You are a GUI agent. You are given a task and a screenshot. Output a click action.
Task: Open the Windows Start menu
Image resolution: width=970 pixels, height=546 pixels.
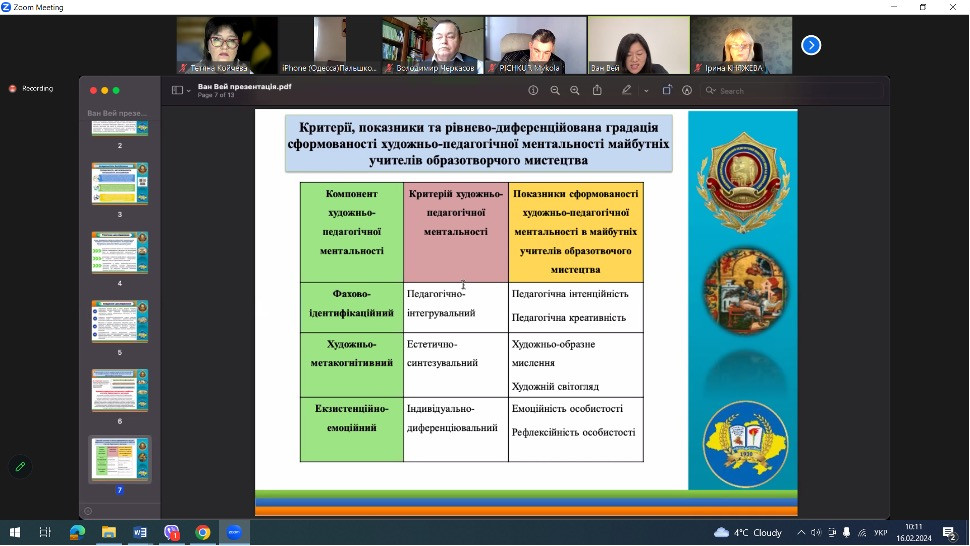(x=15, y=532)
